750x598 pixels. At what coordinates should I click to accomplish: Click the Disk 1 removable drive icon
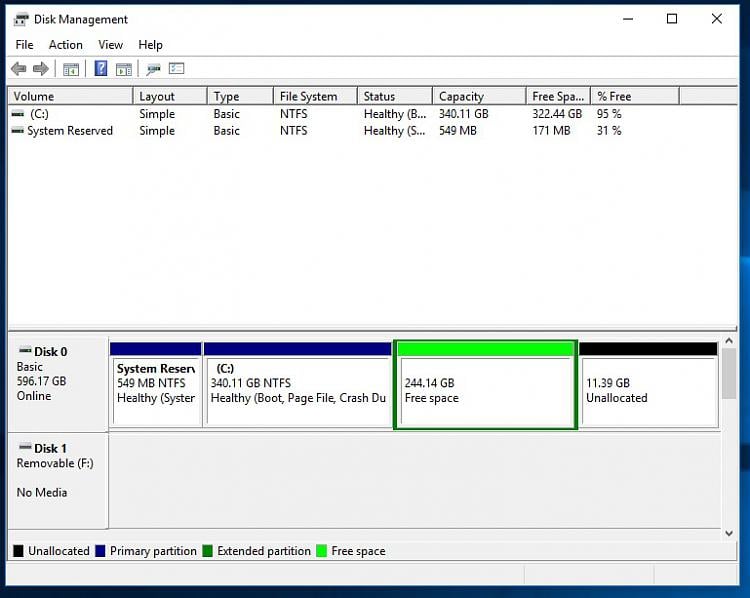point(25,447)
